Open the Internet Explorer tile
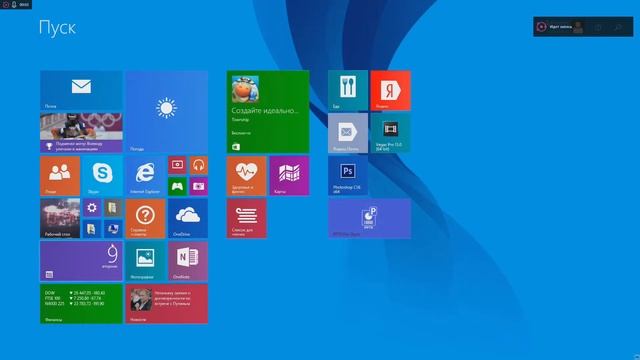 pyautogui.click(x=145, y=176)
